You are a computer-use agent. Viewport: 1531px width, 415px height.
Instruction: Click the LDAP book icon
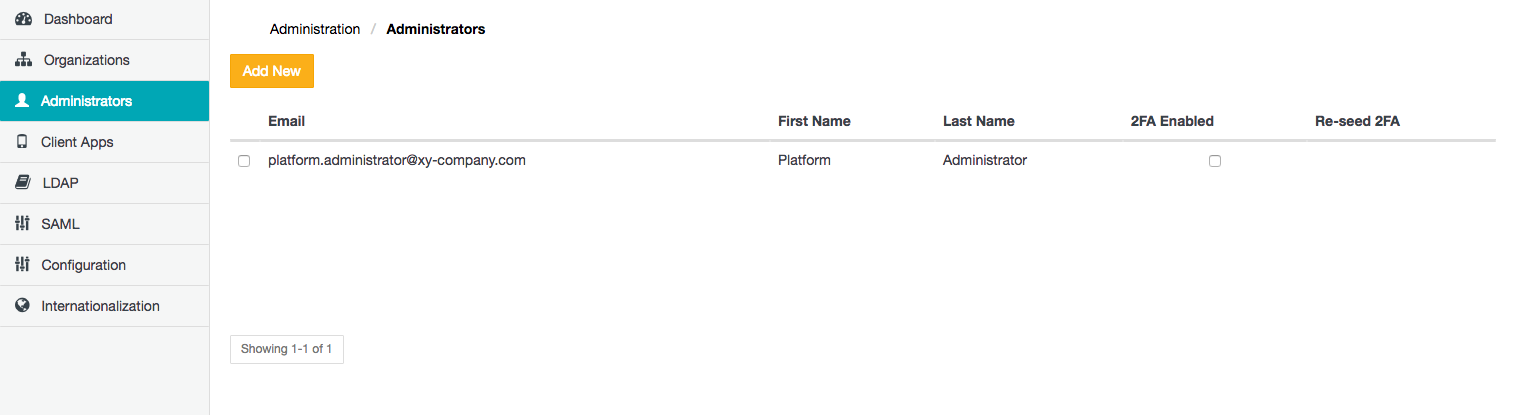(22, 183)
